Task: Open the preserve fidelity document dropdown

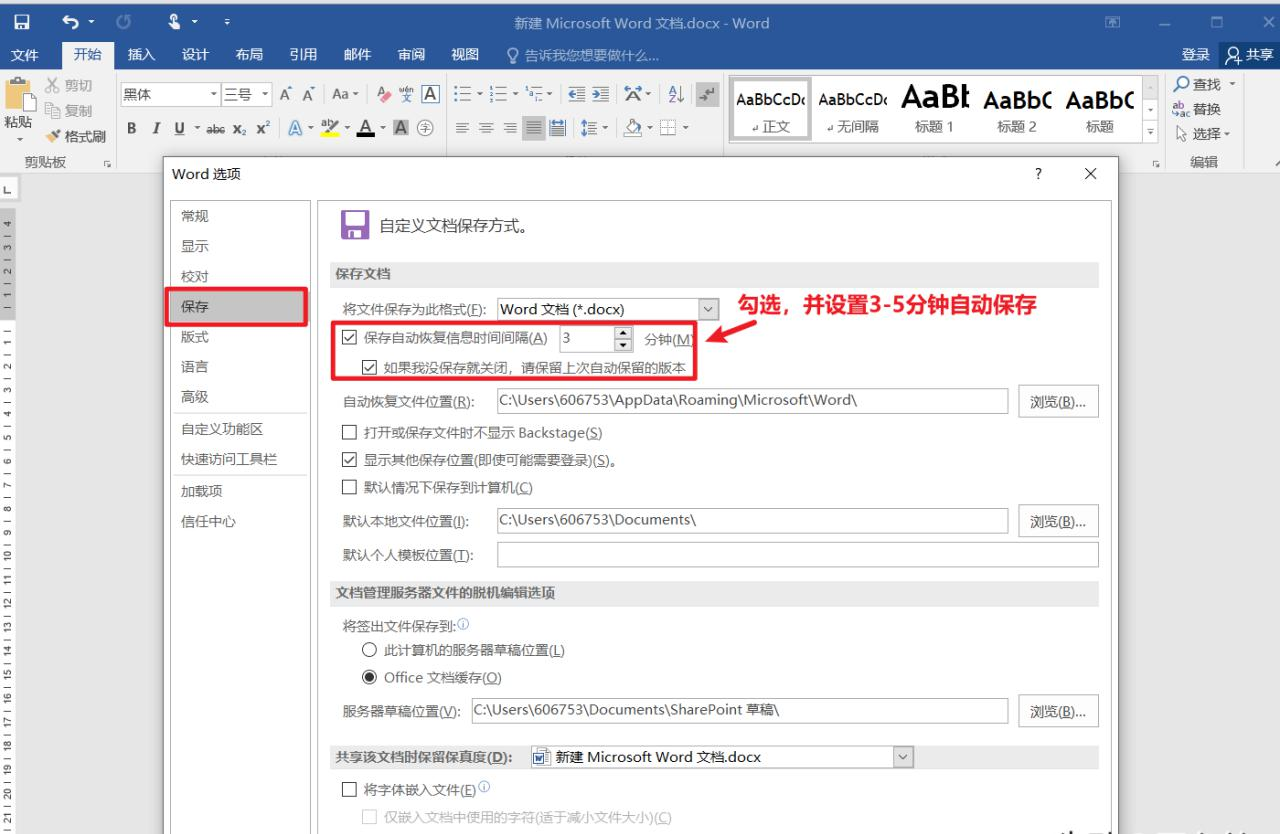Action: tap(904, 757)
